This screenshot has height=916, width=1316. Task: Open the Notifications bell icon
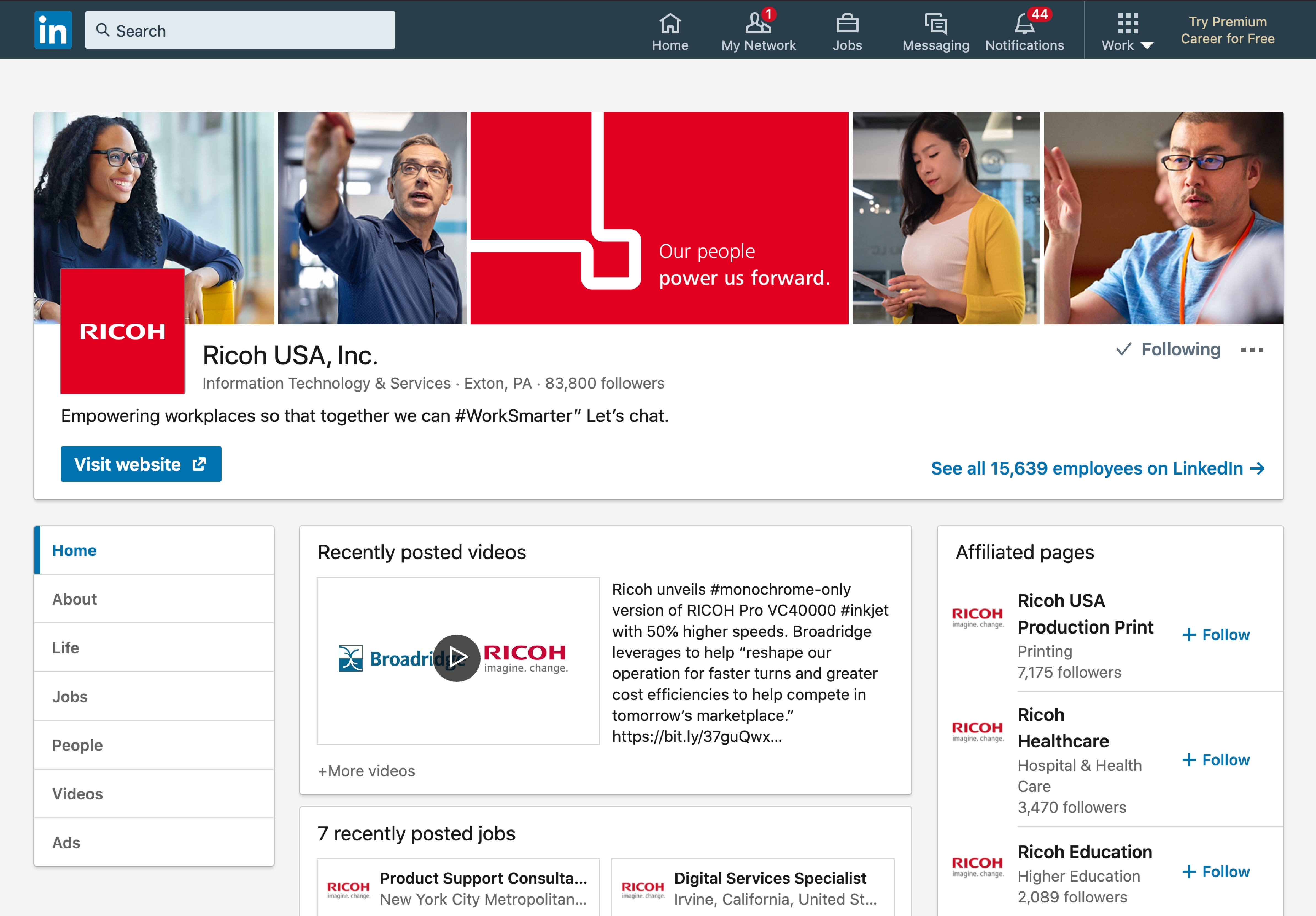(x=1024, y=32)
